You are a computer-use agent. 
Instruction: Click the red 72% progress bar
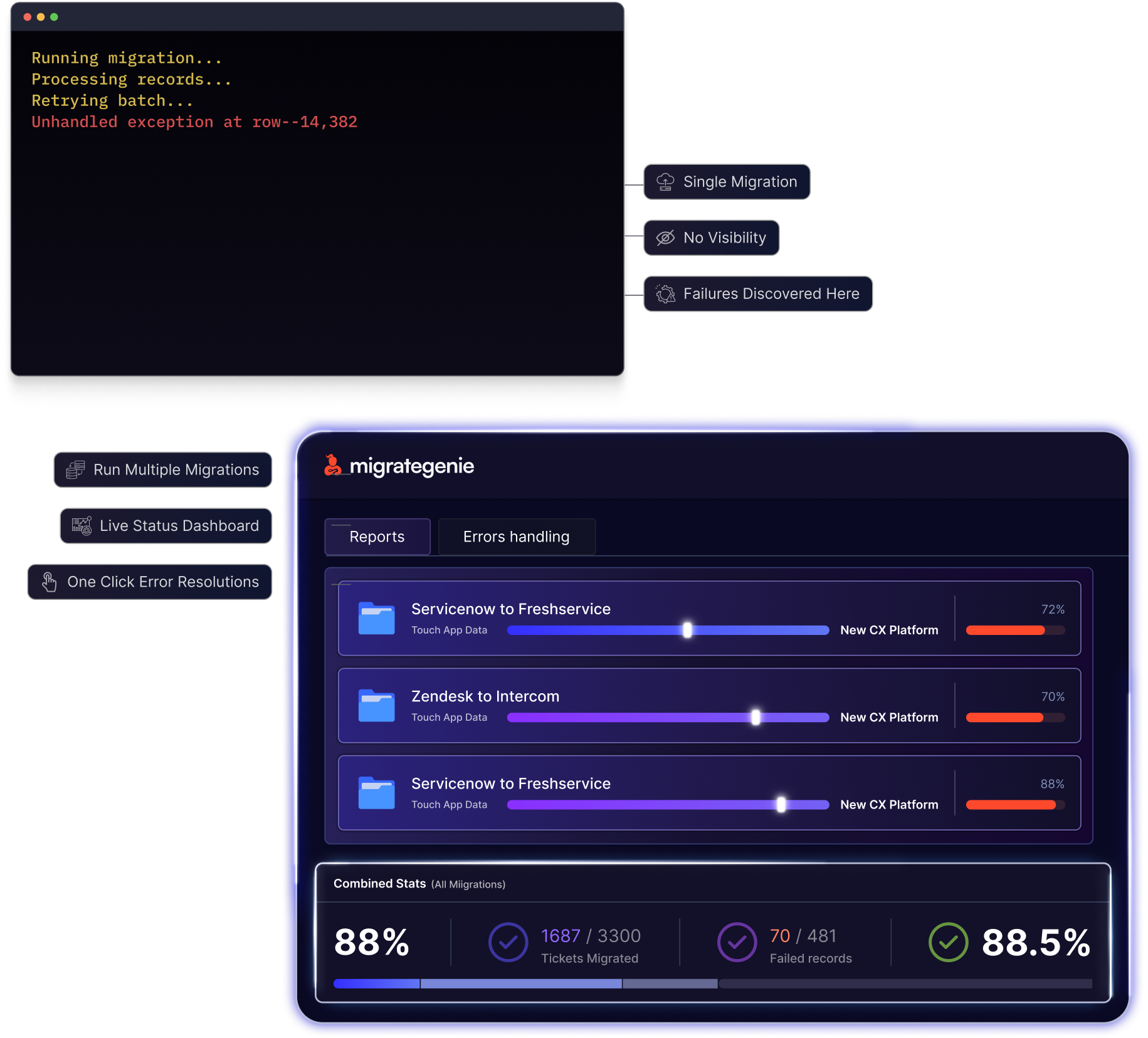pyautogui.click(x=1015, y=630)
